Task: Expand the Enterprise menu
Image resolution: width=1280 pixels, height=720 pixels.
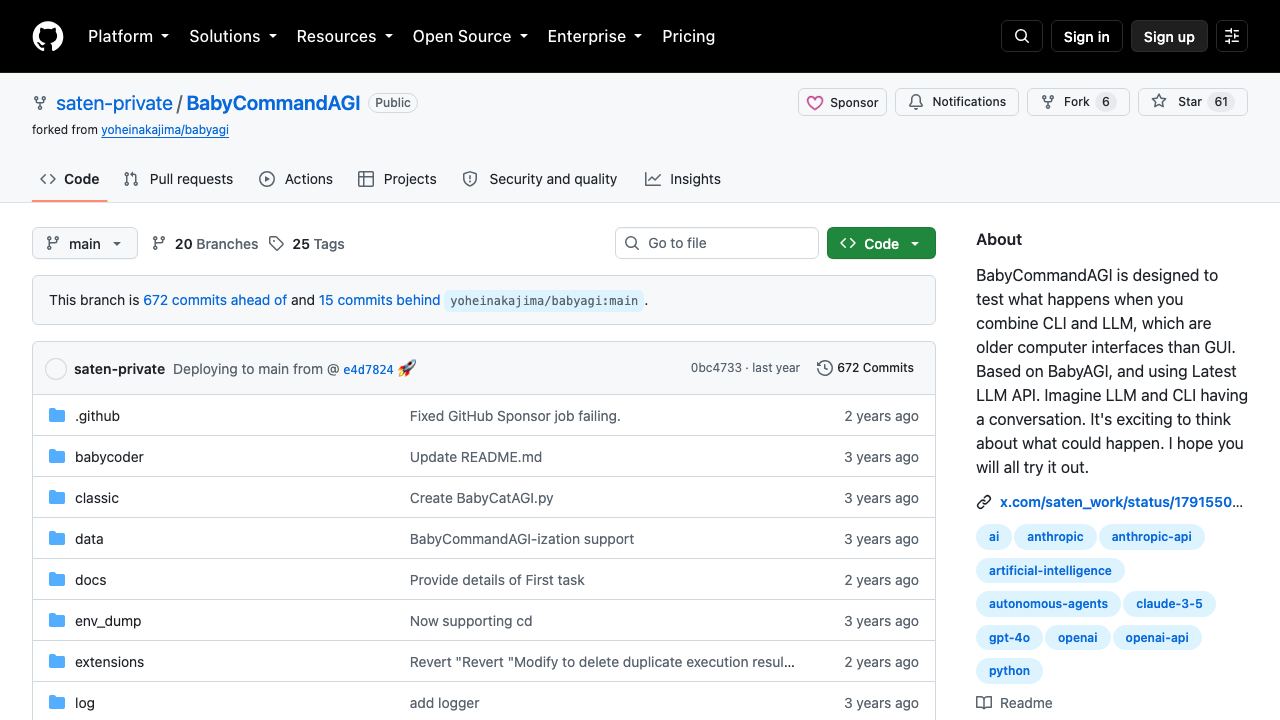Action: click(x=595, y=36)
